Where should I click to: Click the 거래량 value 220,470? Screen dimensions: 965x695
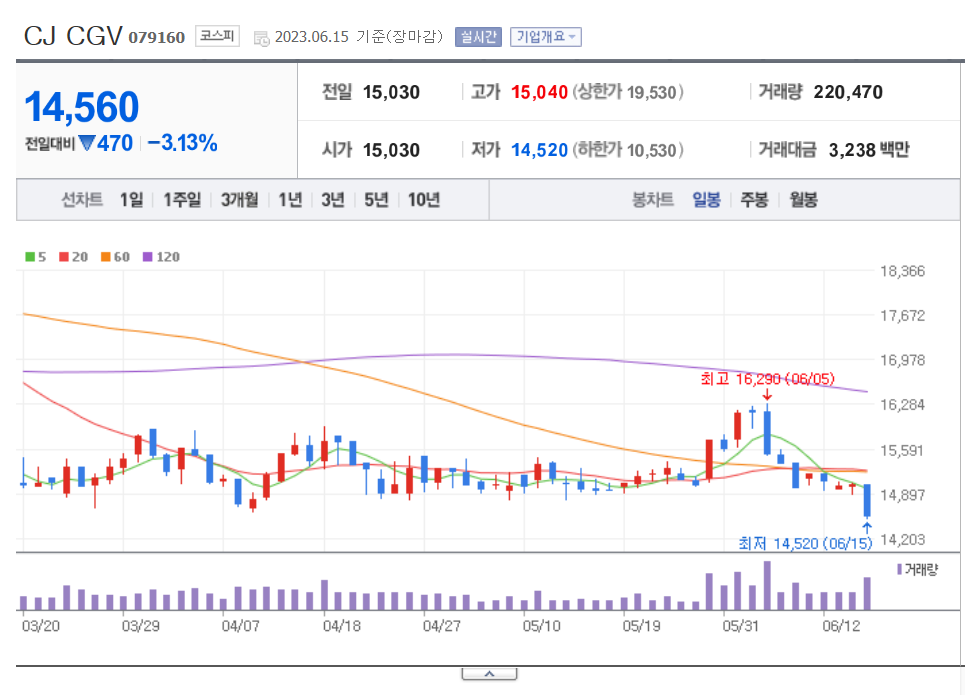tap(847, 92)
